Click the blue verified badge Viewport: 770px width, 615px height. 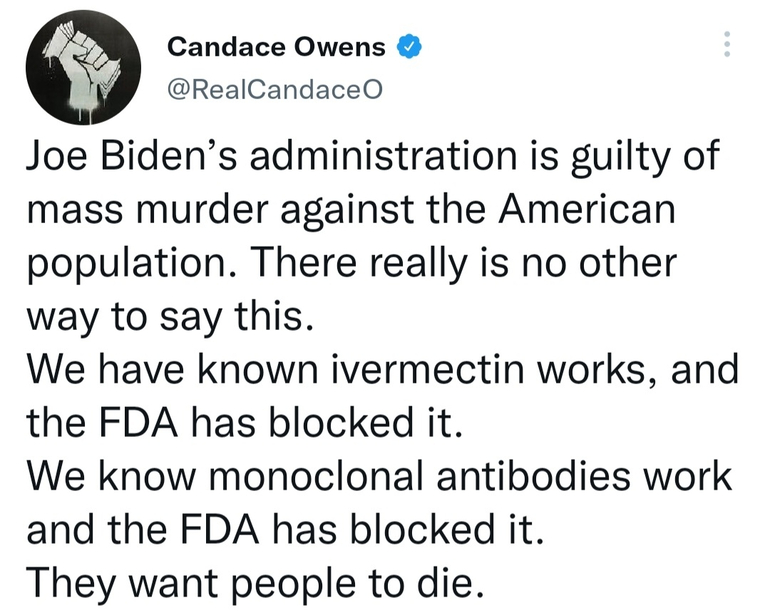[409, 46]
